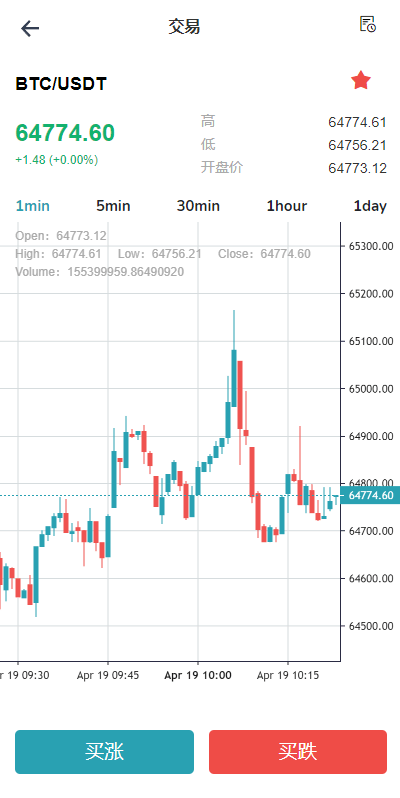The image size is (400, 798).
Task: Click the BTC/USDT pair title
Action: pos(61,84)
